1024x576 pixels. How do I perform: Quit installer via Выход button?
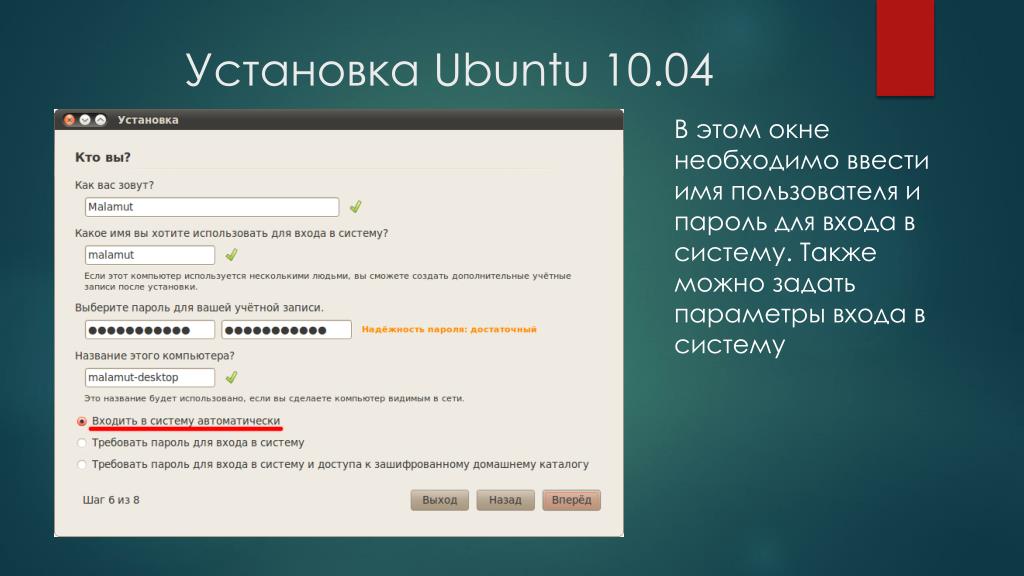tap(440, 500)
